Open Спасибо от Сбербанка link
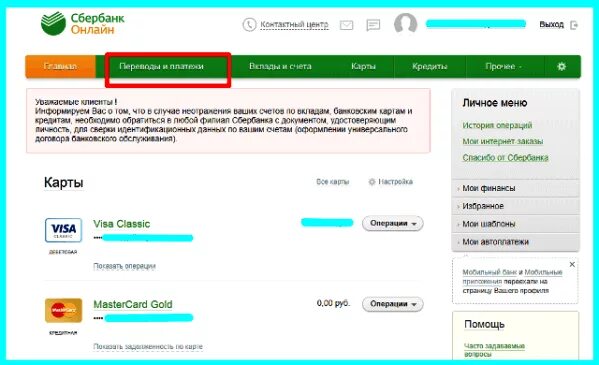Screen dimensions: 599x365 (x=505, y=157)
